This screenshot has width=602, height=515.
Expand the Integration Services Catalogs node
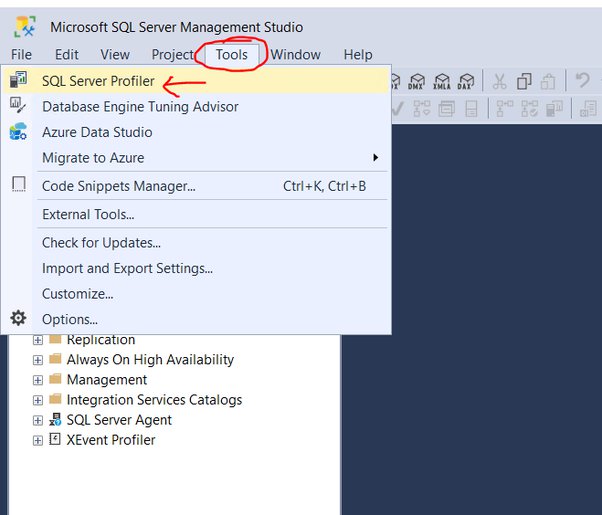(38, 400)
